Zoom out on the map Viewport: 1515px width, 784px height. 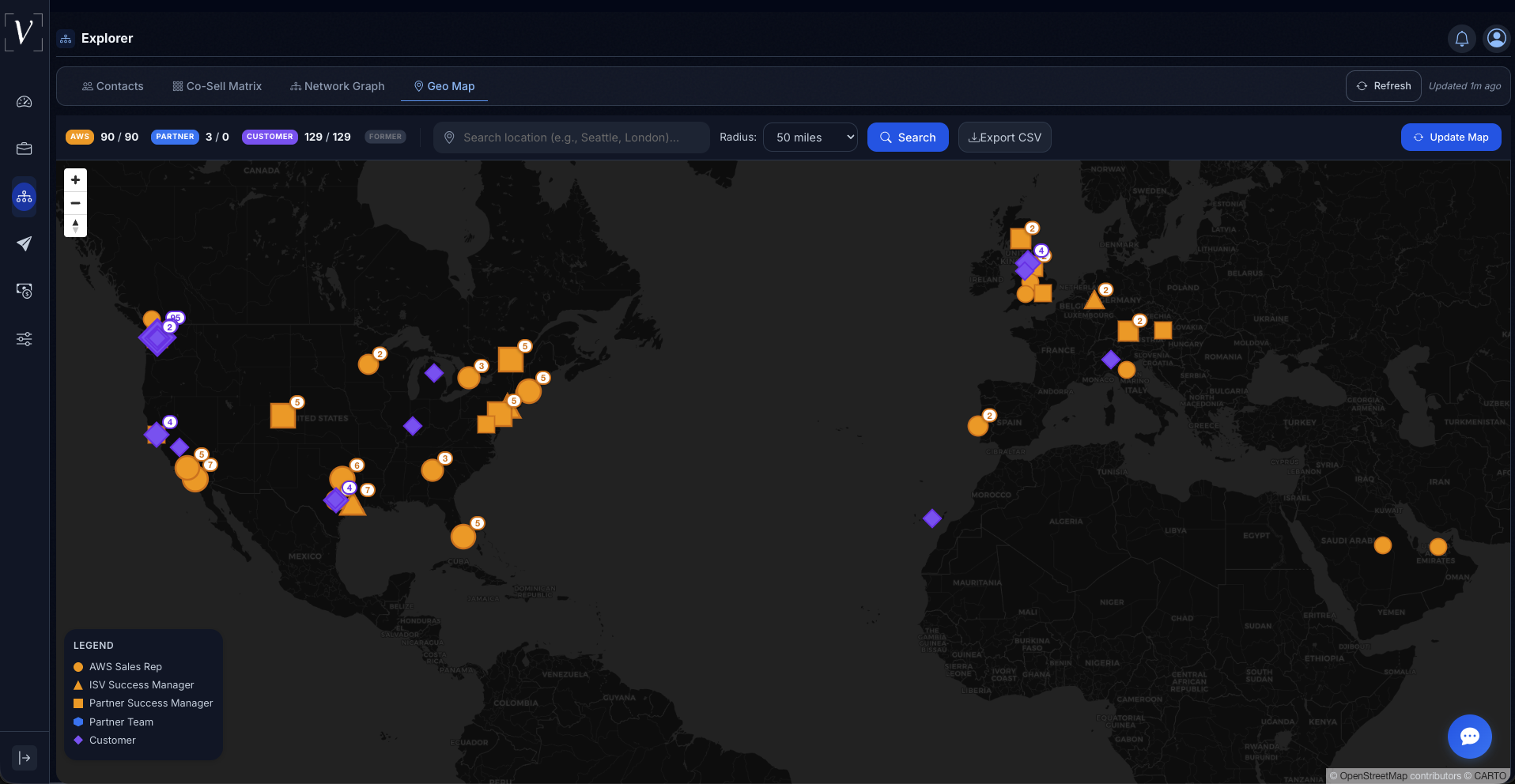[75, 203]
